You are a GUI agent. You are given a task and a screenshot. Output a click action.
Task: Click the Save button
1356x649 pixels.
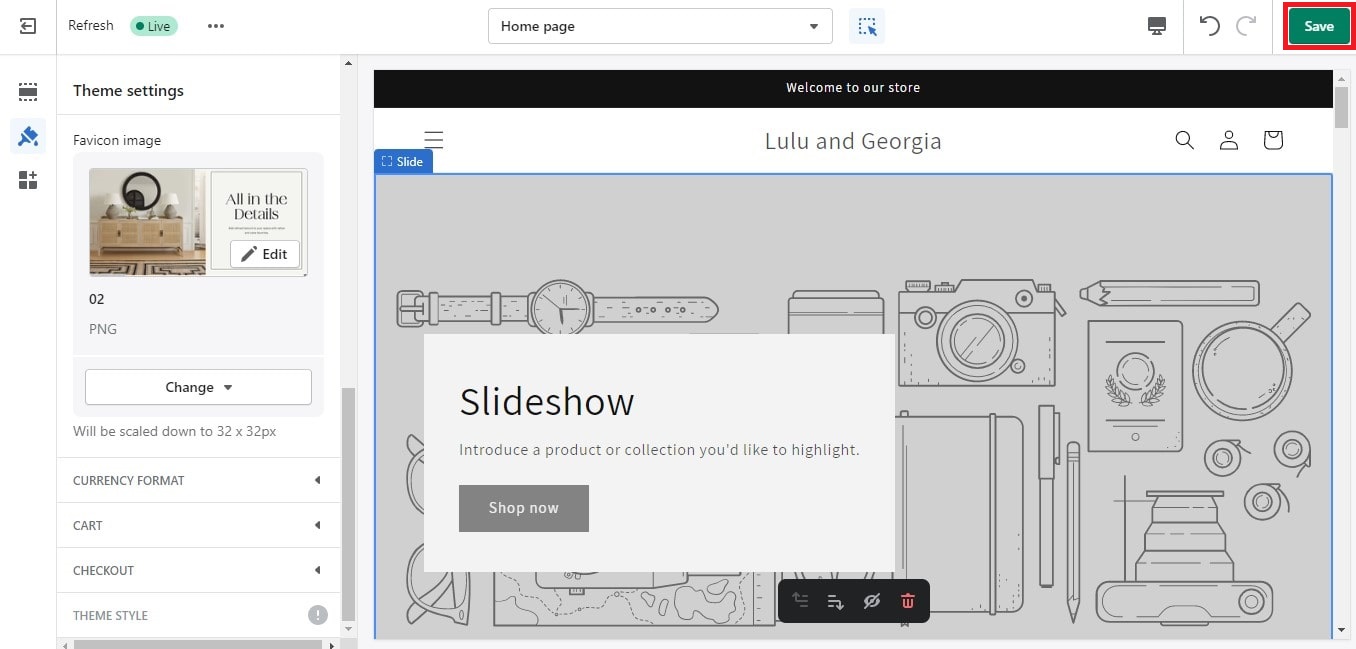click(1318, 27)
